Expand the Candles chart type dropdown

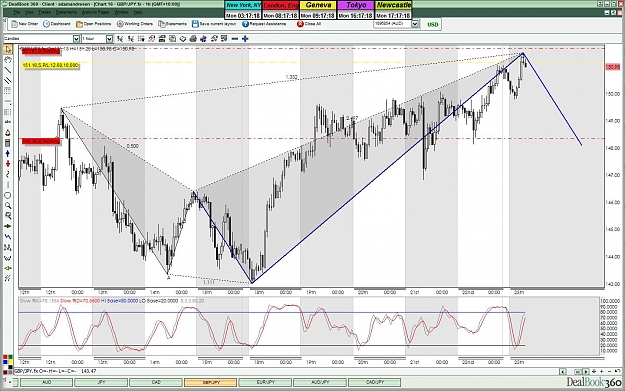click(76, 39)
